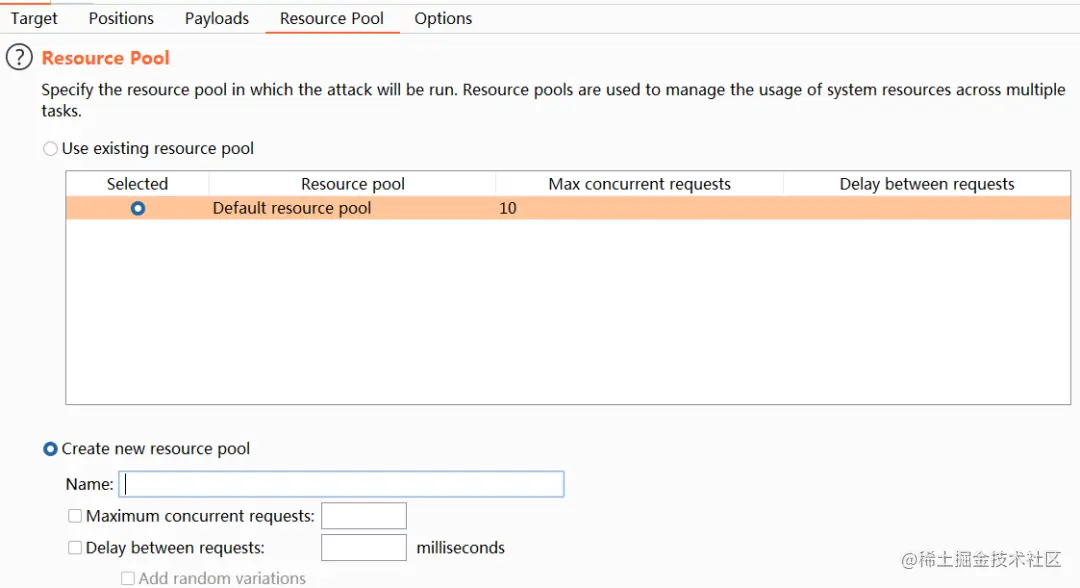This screenshot has width=1080, height=588.
Task: Choose the Default resource pool radio selector
Action: pos(138,208)
